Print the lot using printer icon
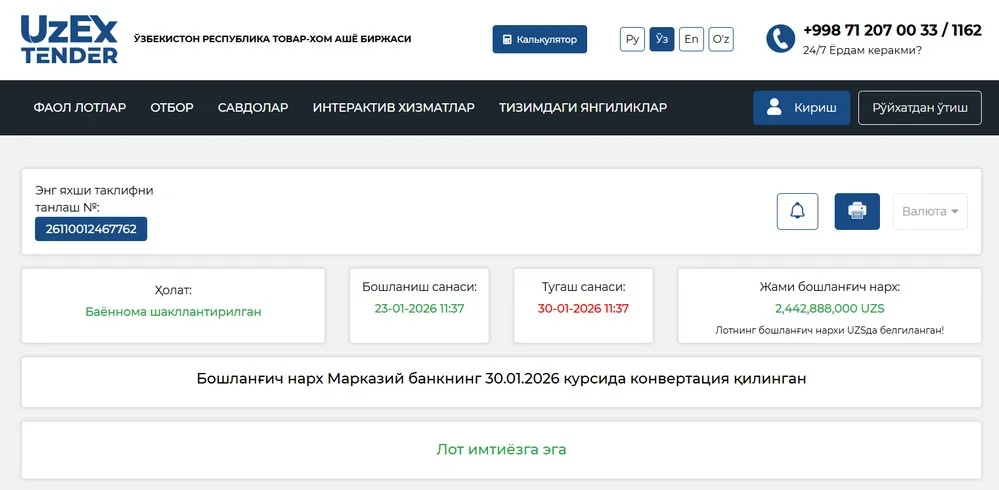Image resolution: width=999 pixels, height=490 pixels. 857,211
